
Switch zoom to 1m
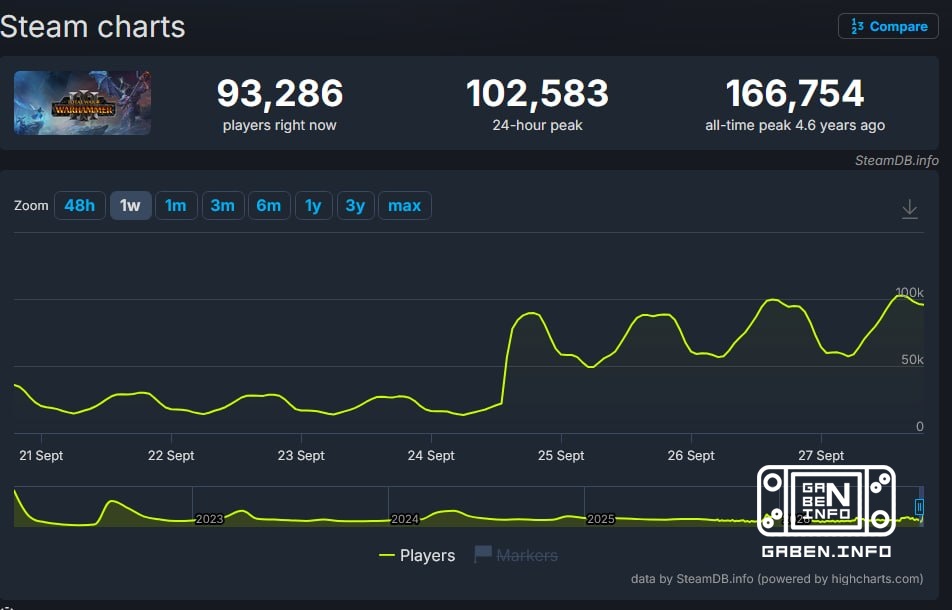click(x=176, y=206)
